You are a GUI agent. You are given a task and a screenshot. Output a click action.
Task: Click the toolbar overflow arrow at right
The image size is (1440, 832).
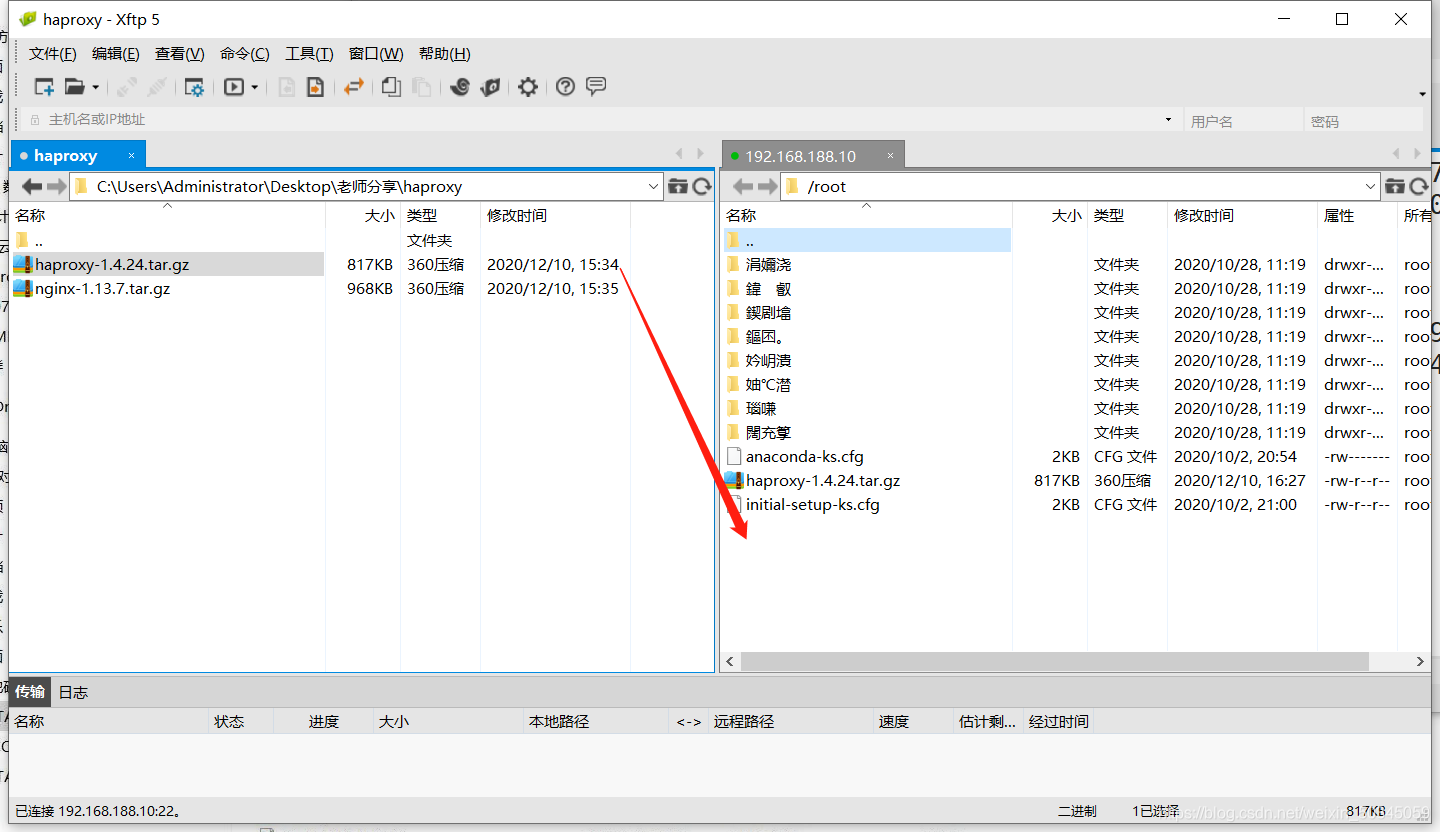pyautogui.click(x=1423, y=95)
